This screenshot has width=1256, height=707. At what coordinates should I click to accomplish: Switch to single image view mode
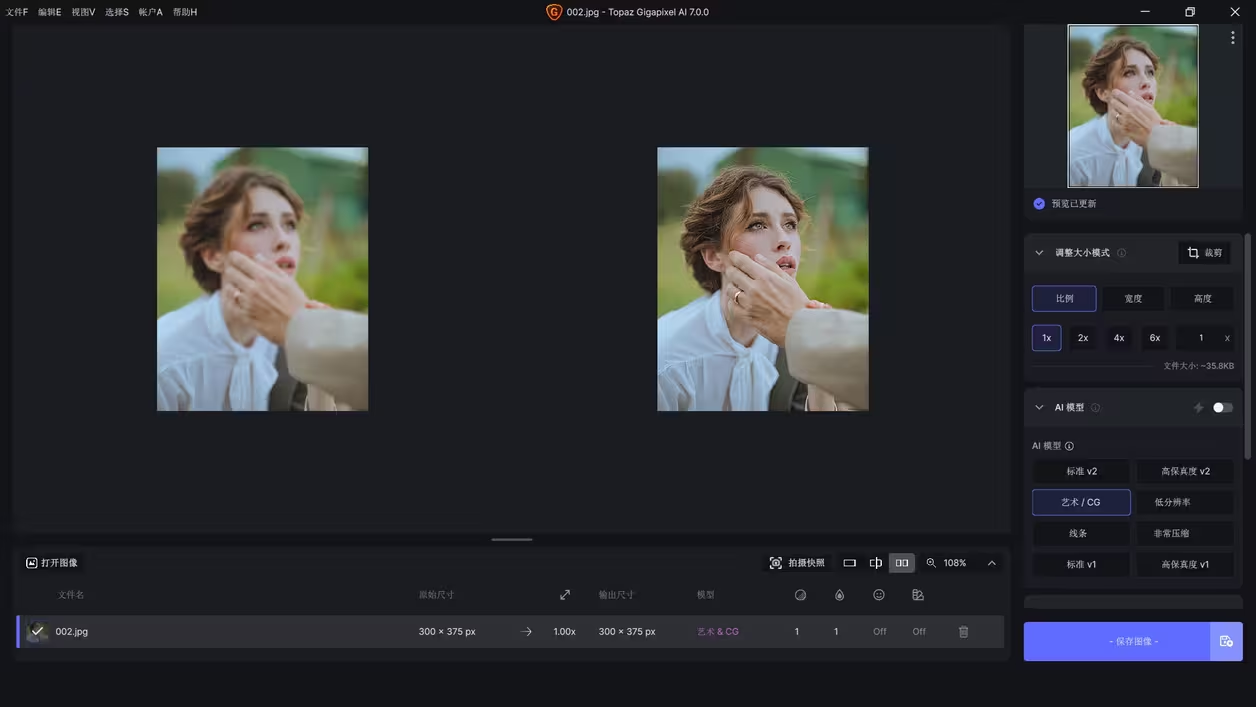click(x=849, y=563)
